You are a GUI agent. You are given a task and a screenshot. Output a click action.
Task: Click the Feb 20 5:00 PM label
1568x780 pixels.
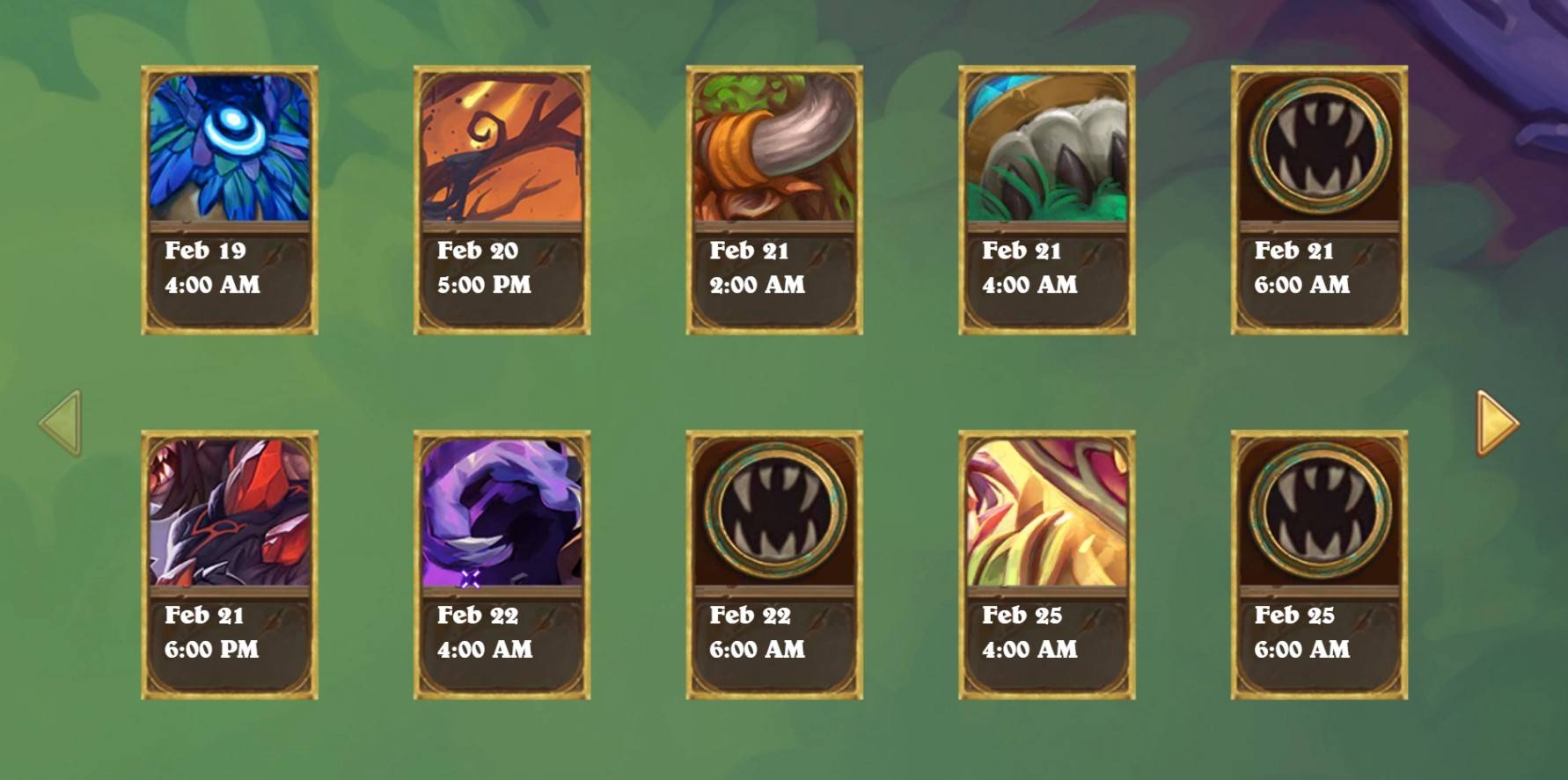click(484, 267)
